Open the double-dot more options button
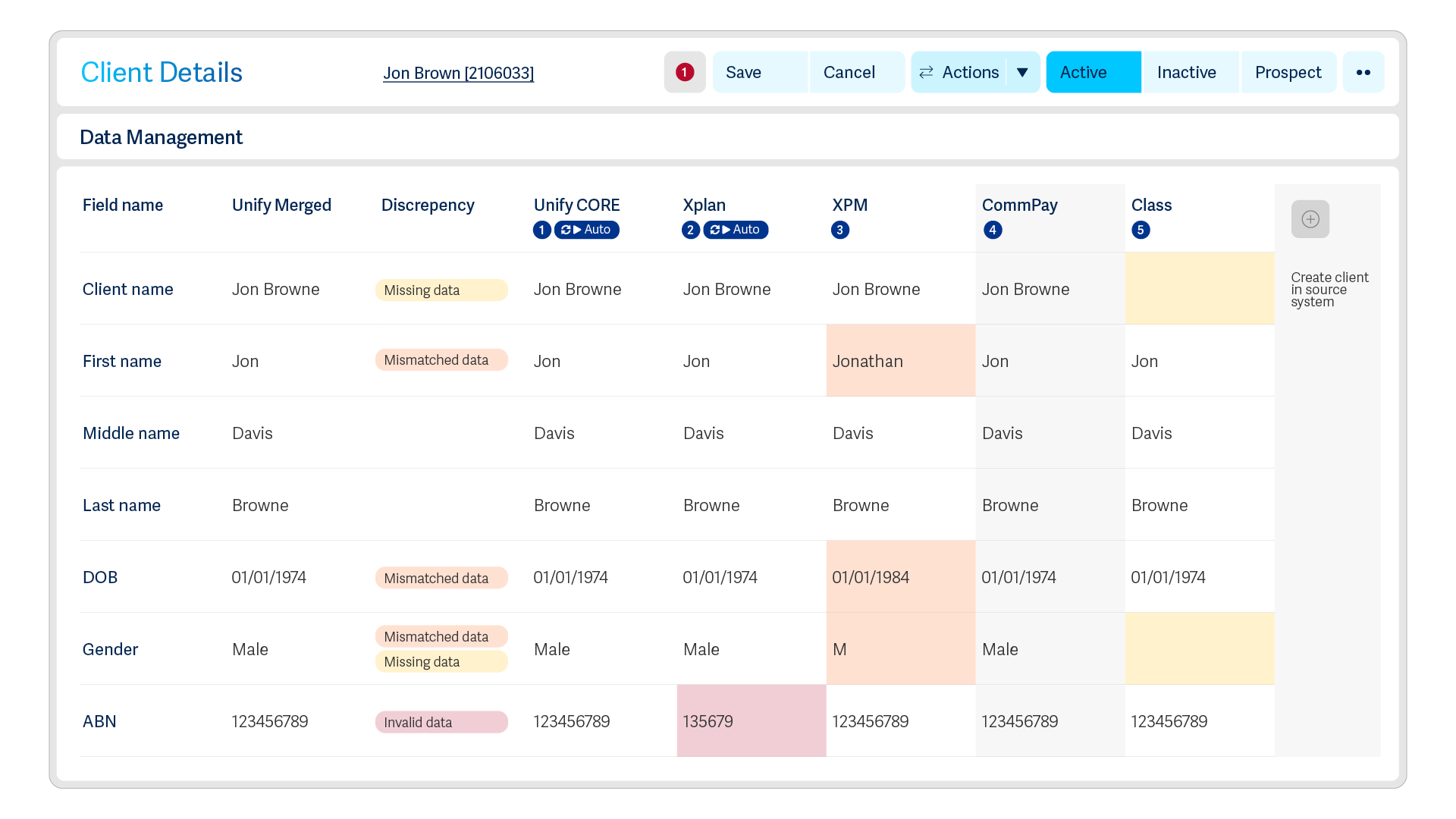This screenshot has height=819, width=1456. point(1363,72)
